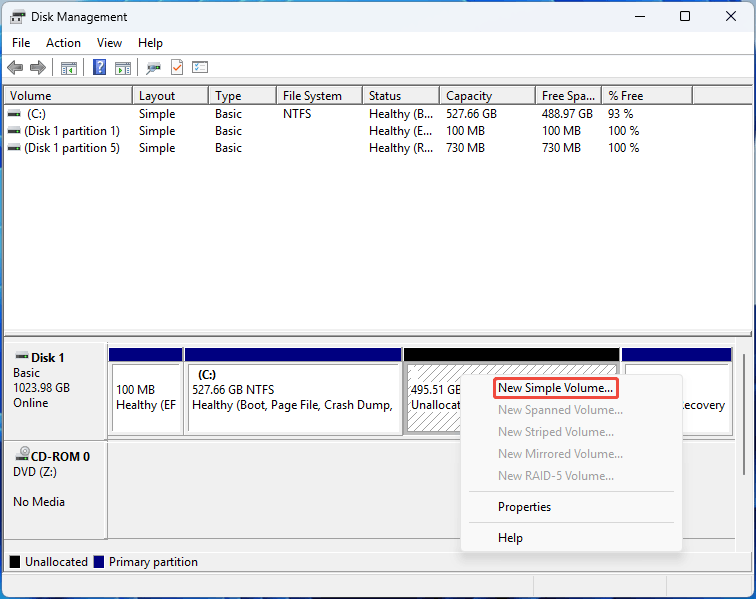Click the blue Help question mark icon
Image resolution: width=756 pixels, height=599 pixels.
(99, 67)
